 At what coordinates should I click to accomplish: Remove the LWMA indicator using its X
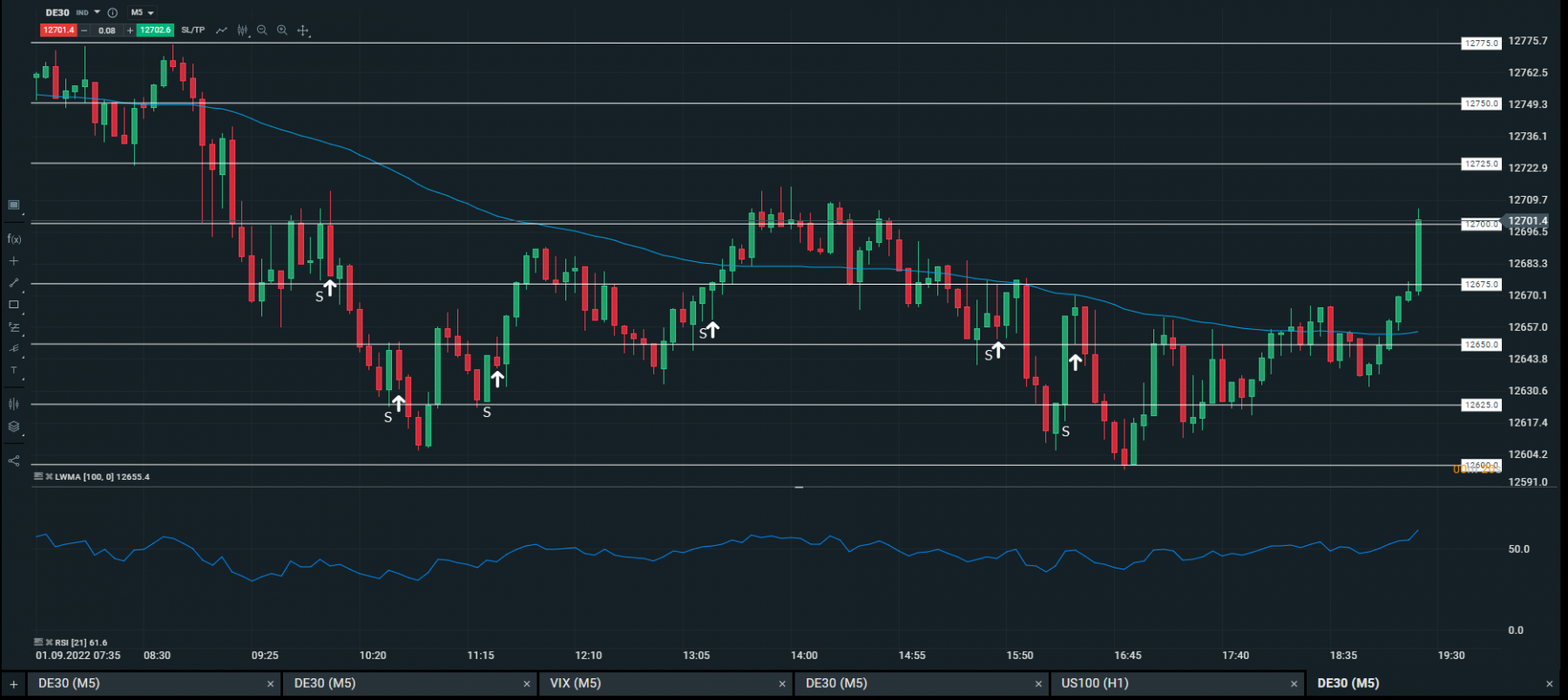coord(49,477)
